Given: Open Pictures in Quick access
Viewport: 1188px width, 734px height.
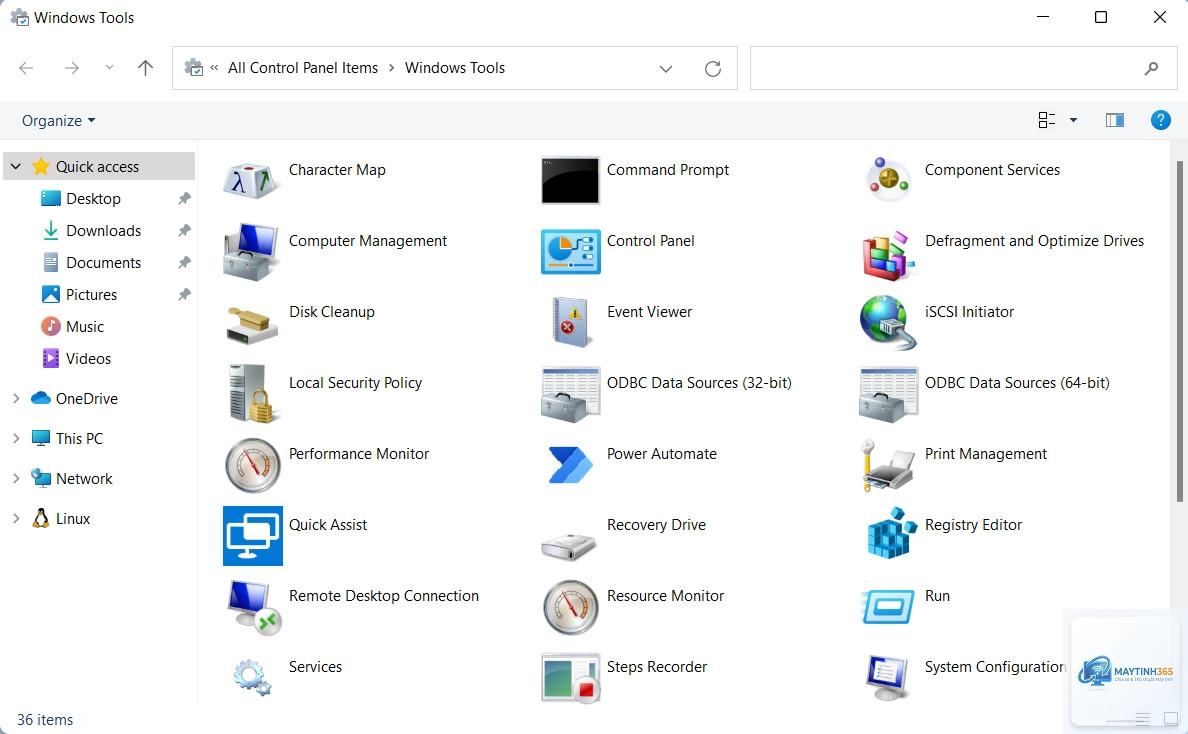Looking at the screenshot, I should 91,295.
